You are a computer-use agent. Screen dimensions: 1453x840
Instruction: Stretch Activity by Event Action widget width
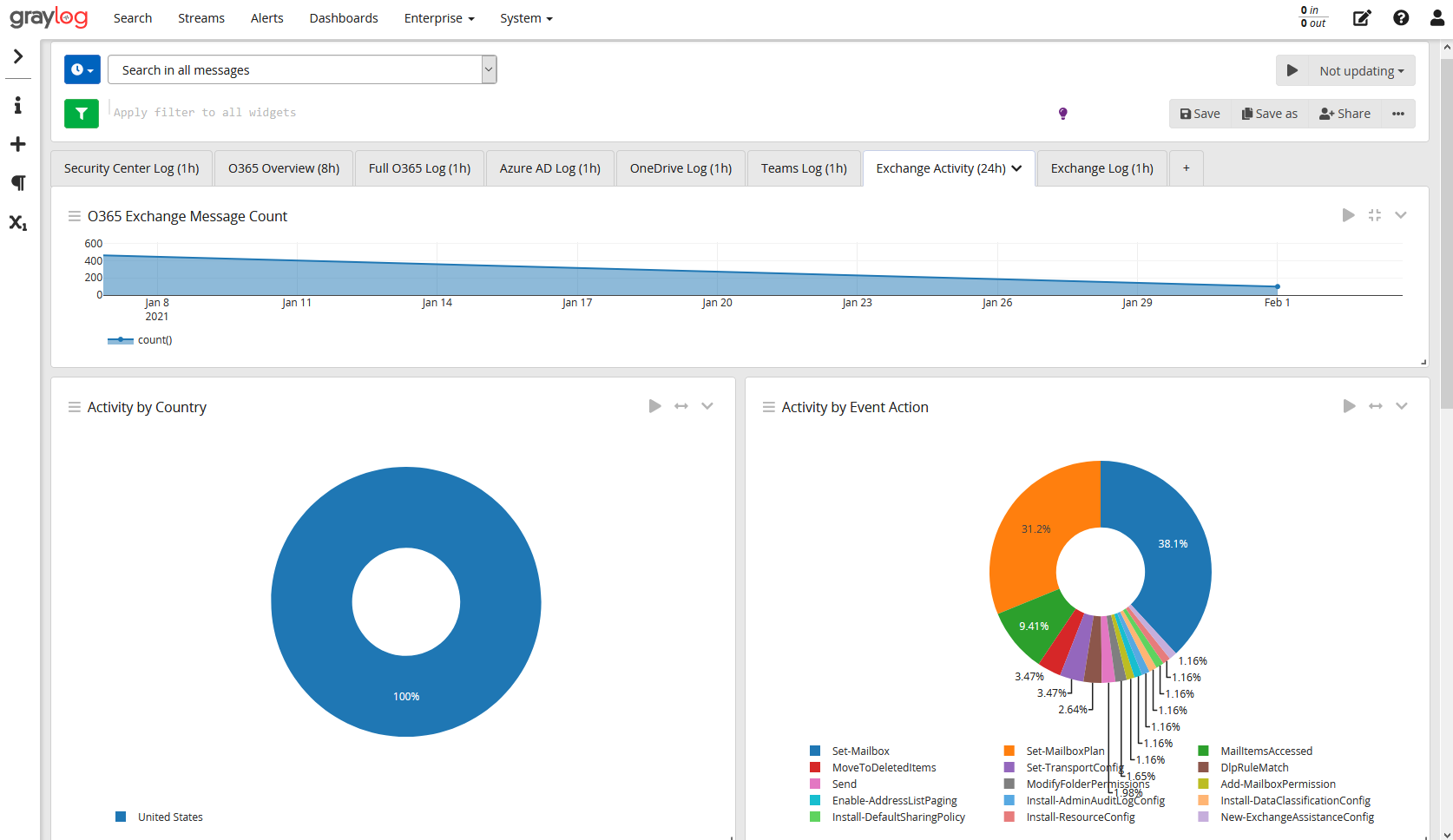(1376, 406)
